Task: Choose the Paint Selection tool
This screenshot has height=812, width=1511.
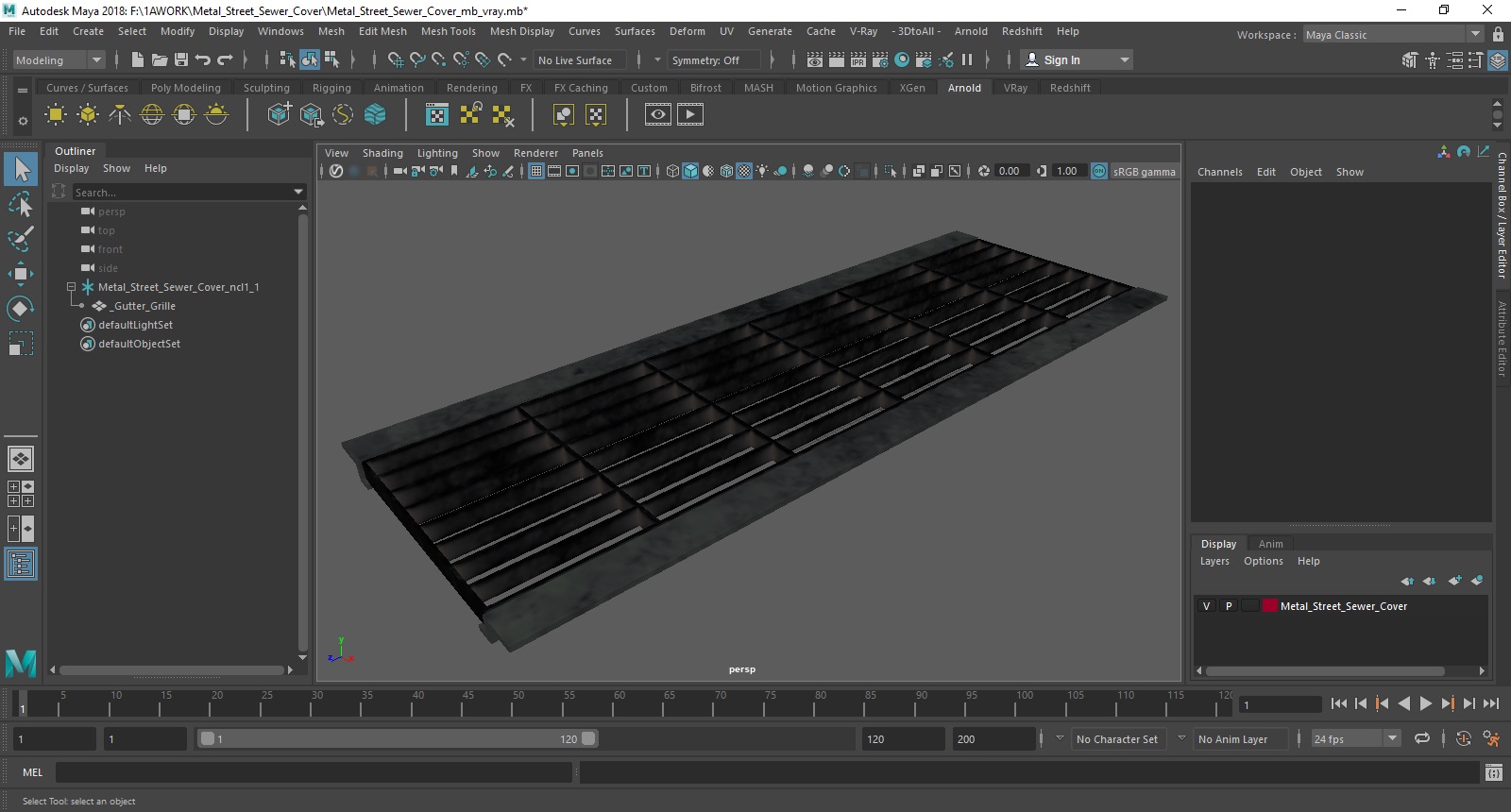Action: coord(21,238)
